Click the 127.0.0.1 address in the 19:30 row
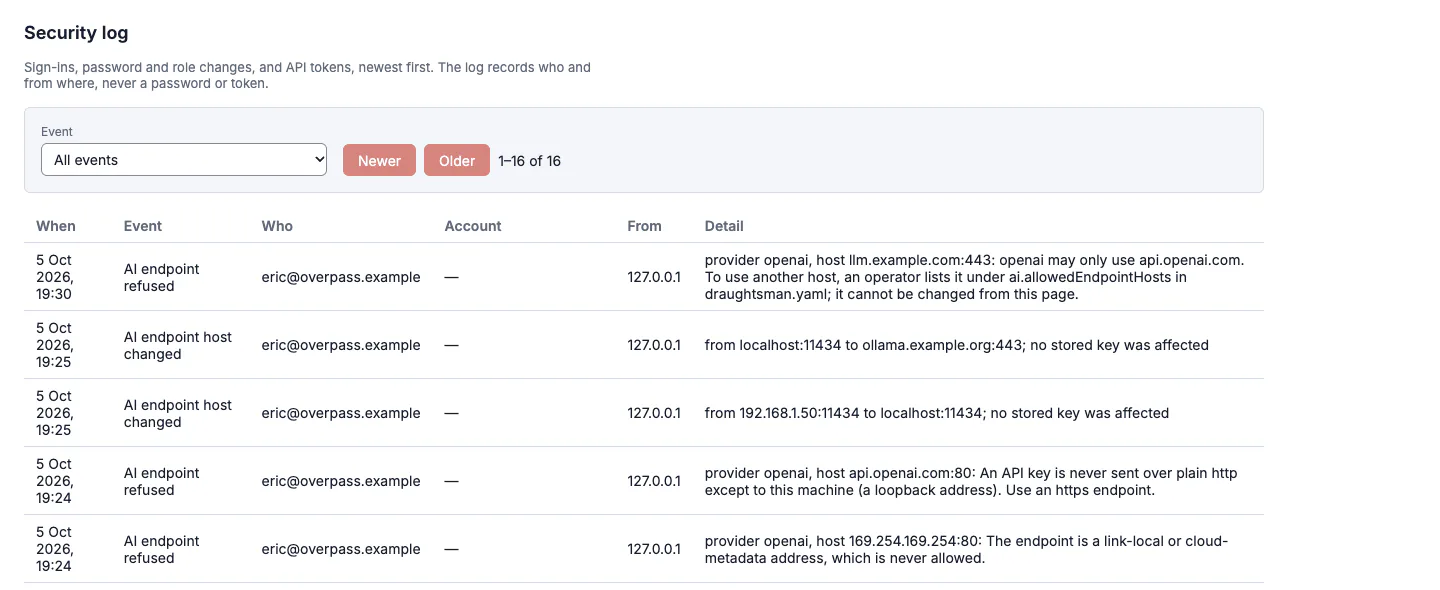The image size is (1440, 590). point(654,277)
